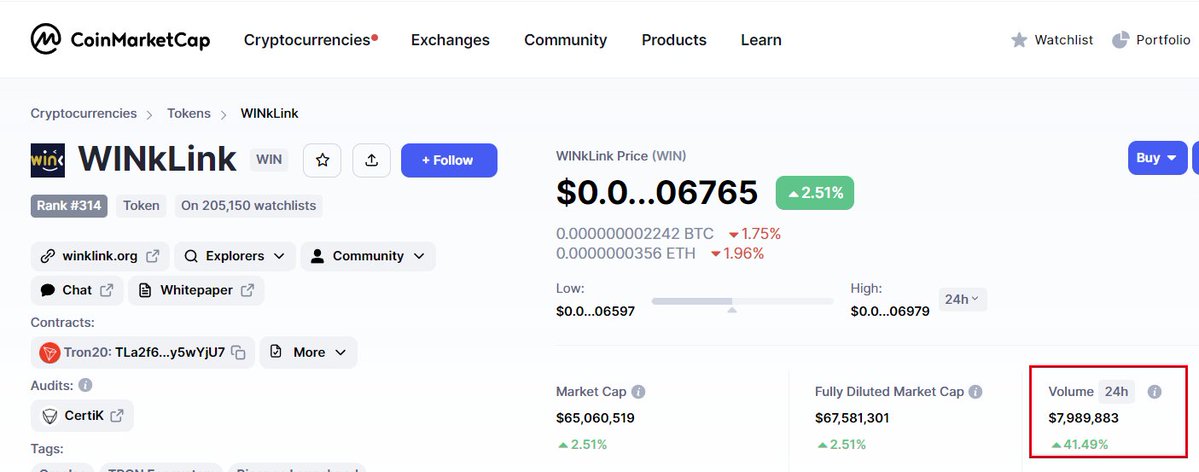The image size is (1199, 472).
Task: Click the Token tag badge
Action: (141, 206)
